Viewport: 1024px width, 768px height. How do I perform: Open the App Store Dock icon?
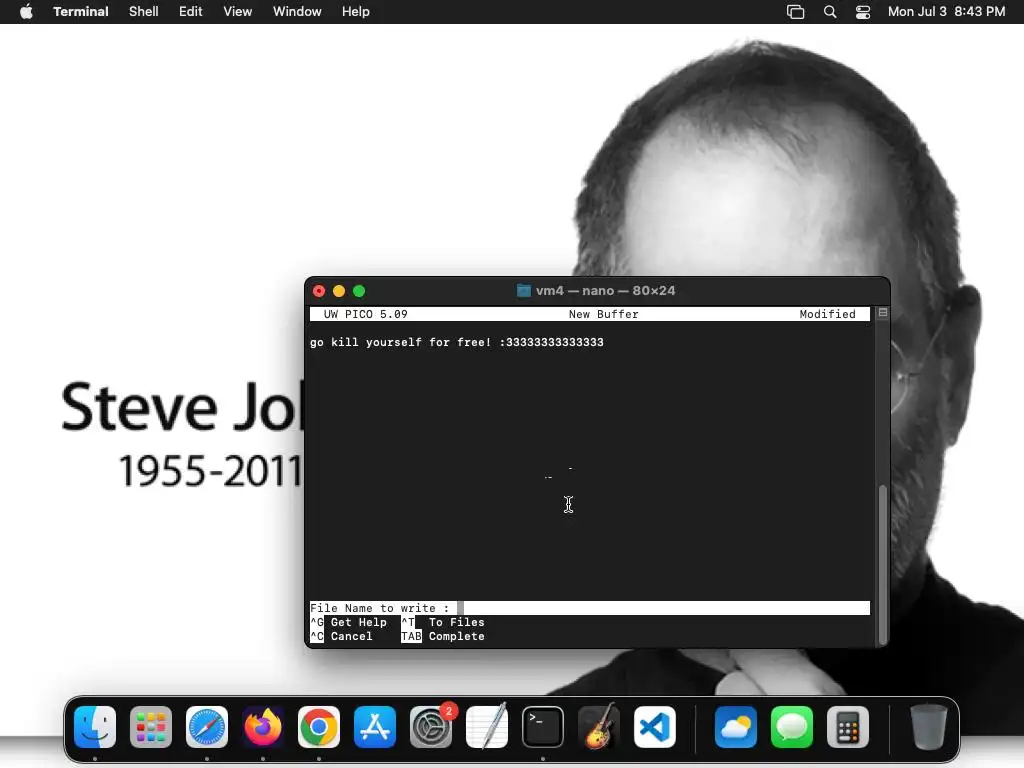pos(375,727)
